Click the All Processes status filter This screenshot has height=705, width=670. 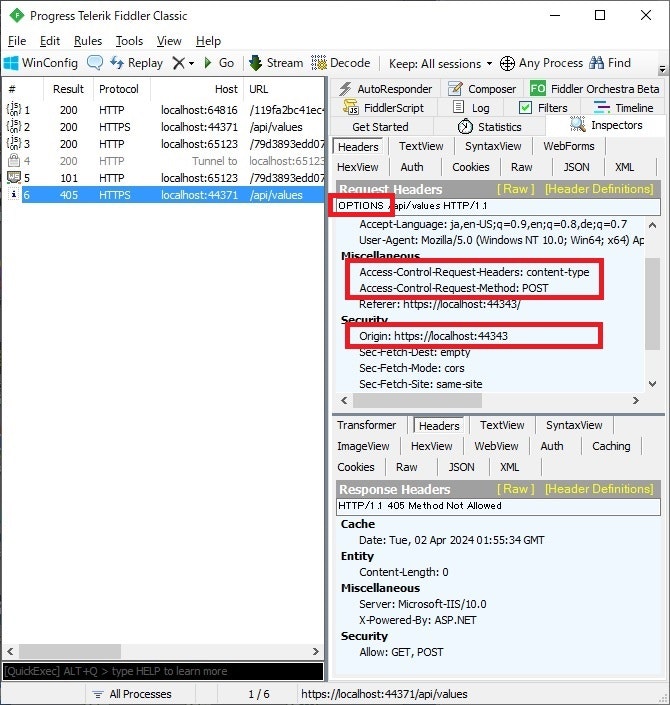132,694
